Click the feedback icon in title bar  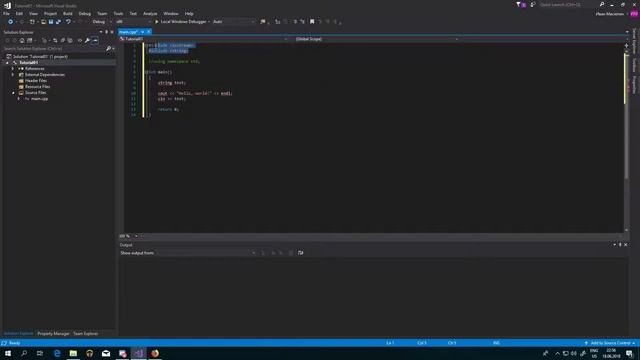point(533,5)
